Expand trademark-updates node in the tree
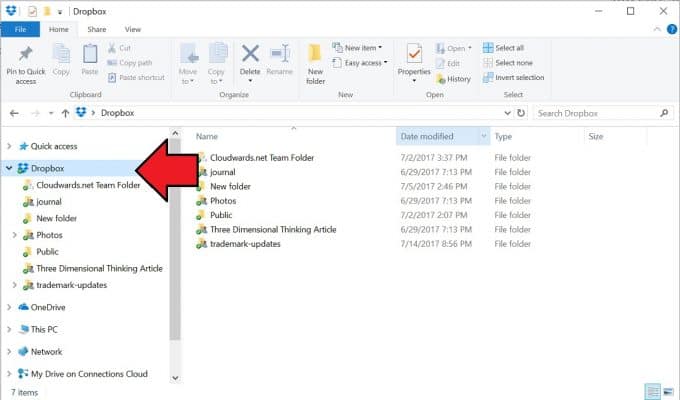This screenshot has height=400, width=680. click(14, 285)
